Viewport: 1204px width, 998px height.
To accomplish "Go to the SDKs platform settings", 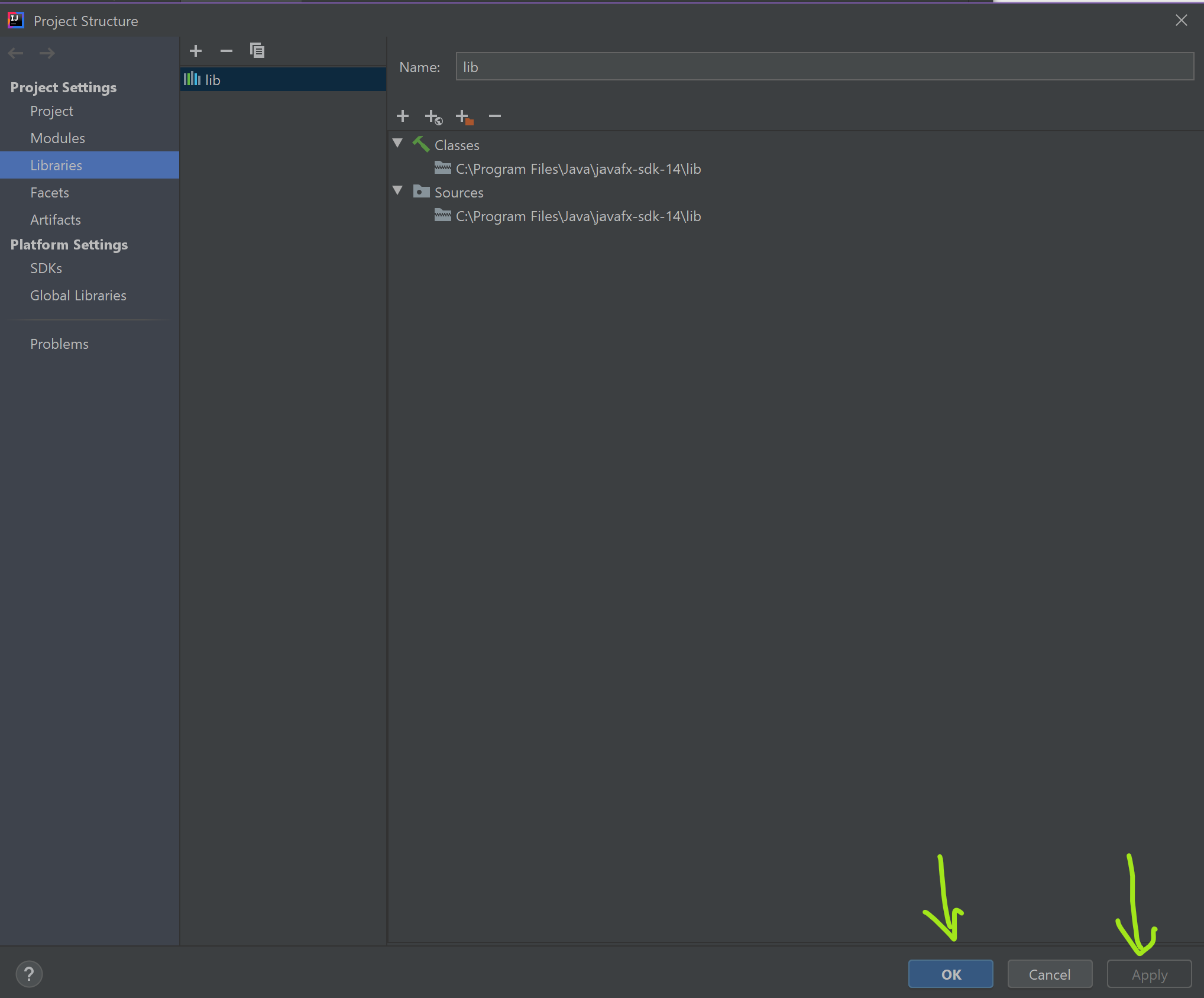I will pyautogui.click(x=46, y=268).
